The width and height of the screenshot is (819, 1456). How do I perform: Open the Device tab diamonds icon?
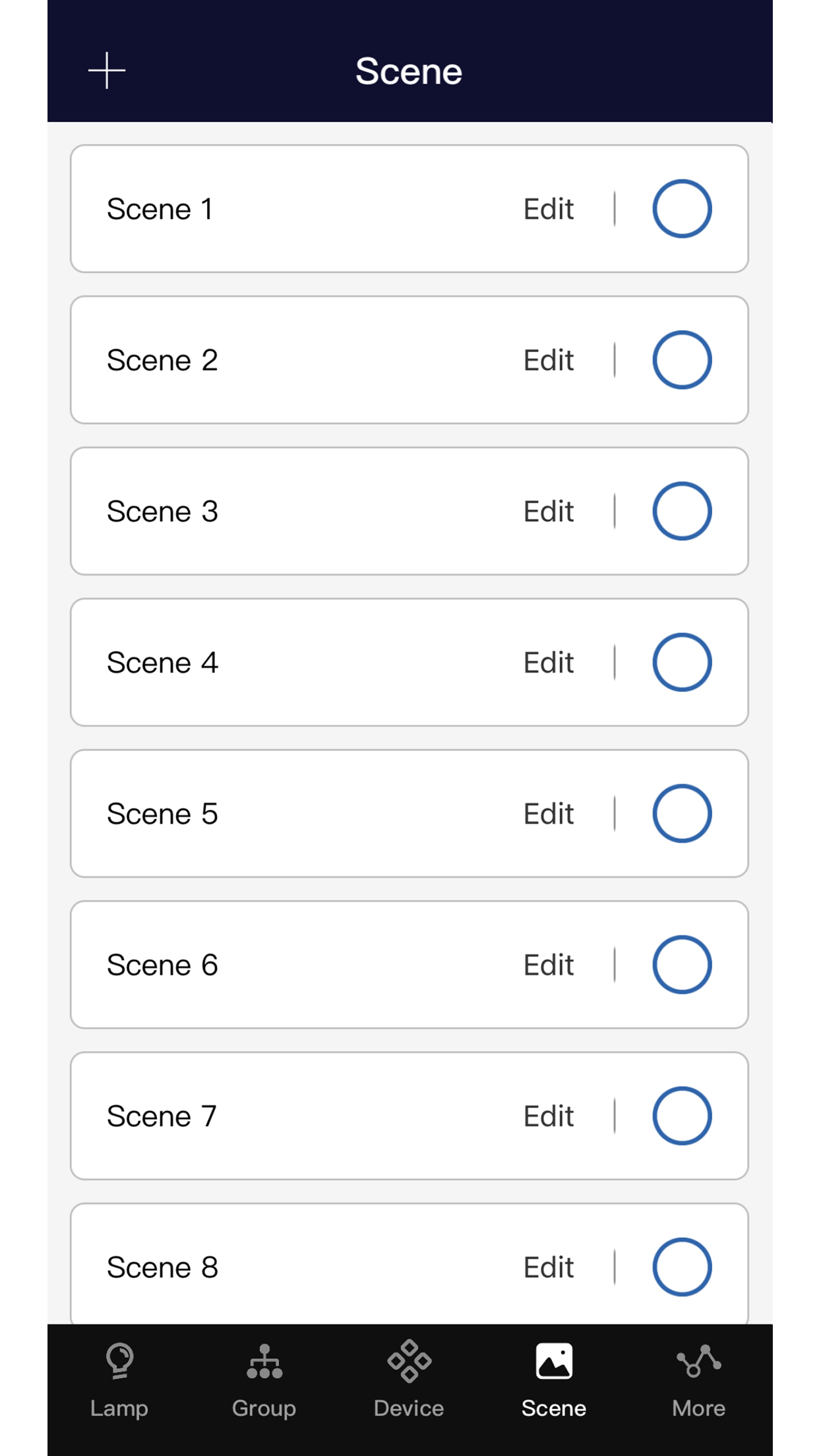409,1361
